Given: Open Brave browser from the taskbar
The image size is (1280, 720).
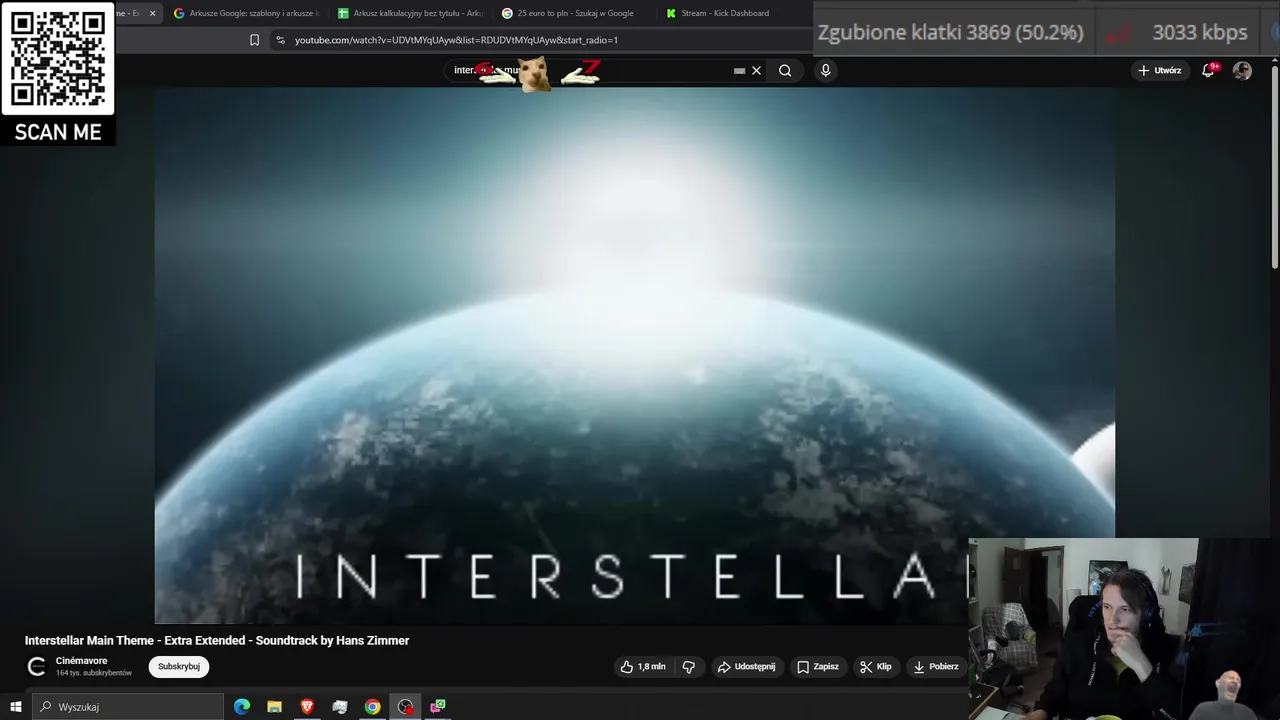Looking at the screenshot, I should click(x=307, y=707).
